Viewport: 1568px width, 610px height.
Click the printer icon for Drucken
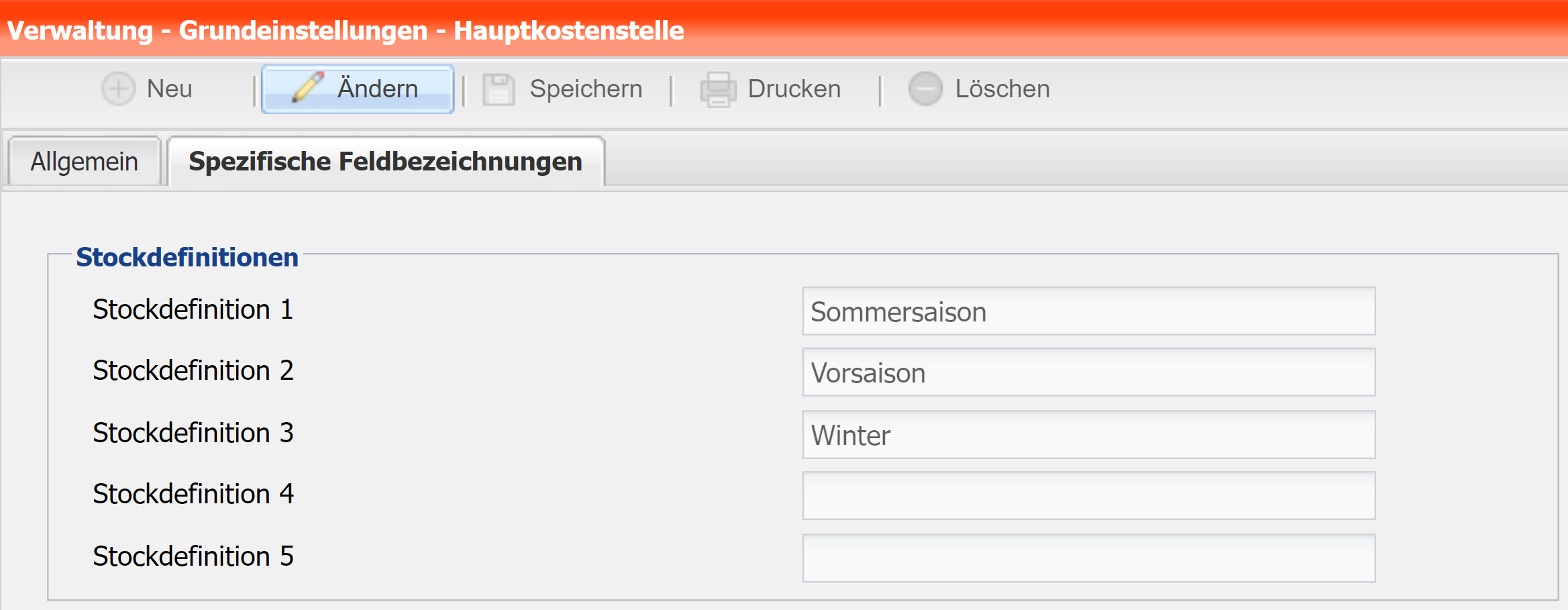point(718,89)
